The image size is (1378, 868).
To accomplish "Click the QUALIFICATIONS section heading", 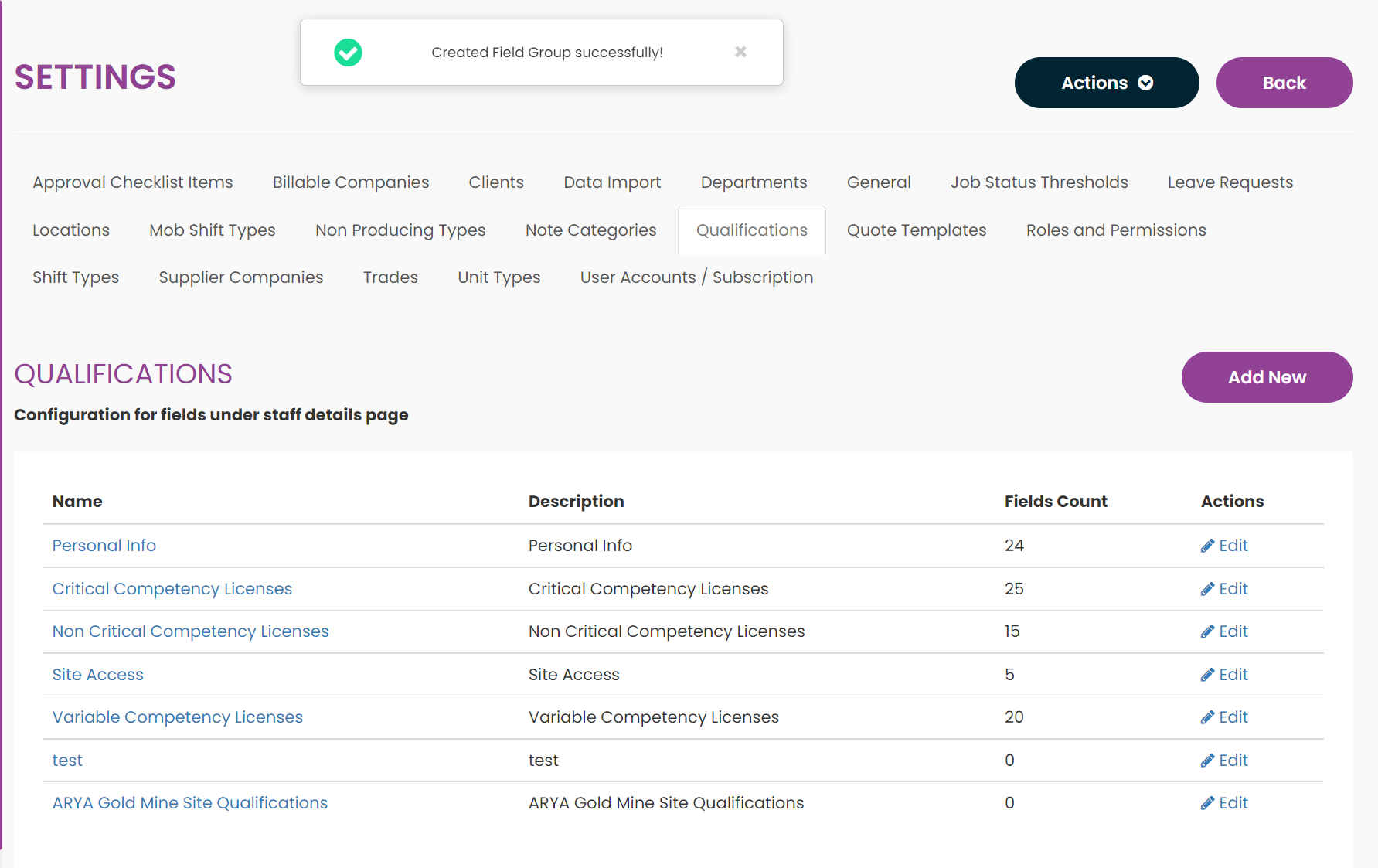I will click(x=123, y=374).
